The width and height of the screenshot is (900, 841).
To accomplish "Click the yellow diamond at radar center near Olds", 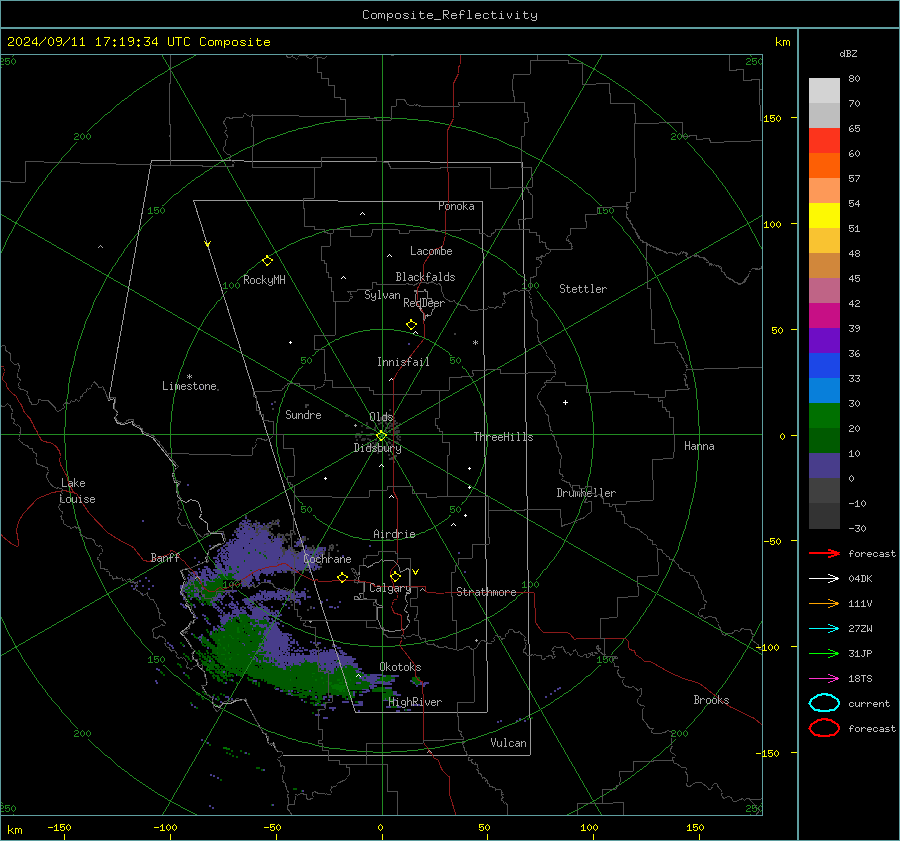I will 381,436.
